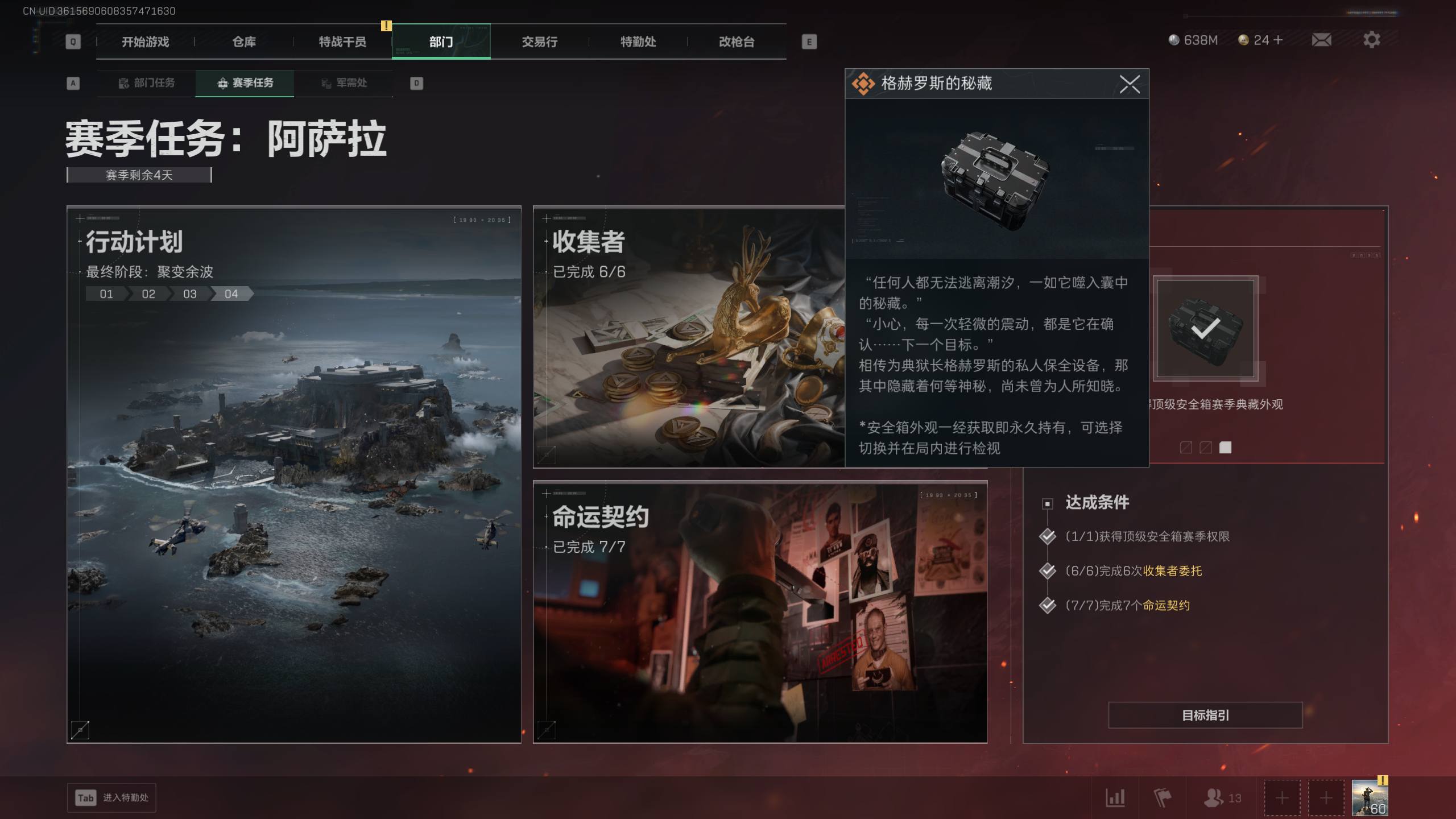Select stage 04 in 行动计划 progress

[x=231, y=294]
